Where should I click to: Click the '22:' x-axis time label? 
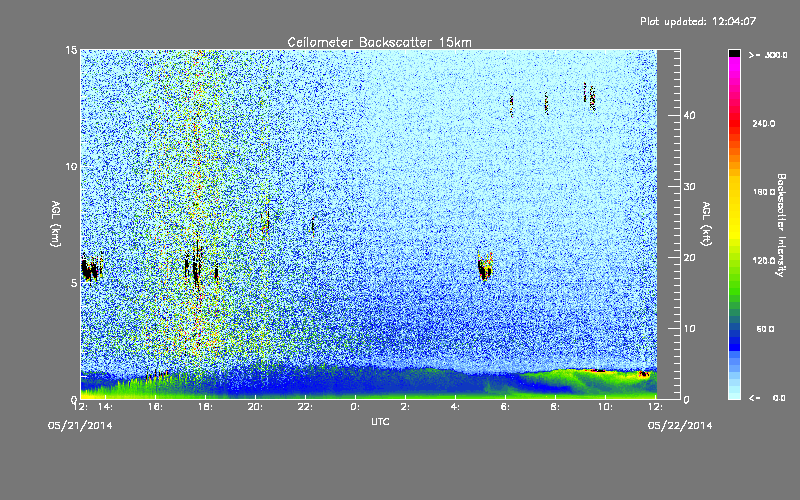click(x=306, y=407)
